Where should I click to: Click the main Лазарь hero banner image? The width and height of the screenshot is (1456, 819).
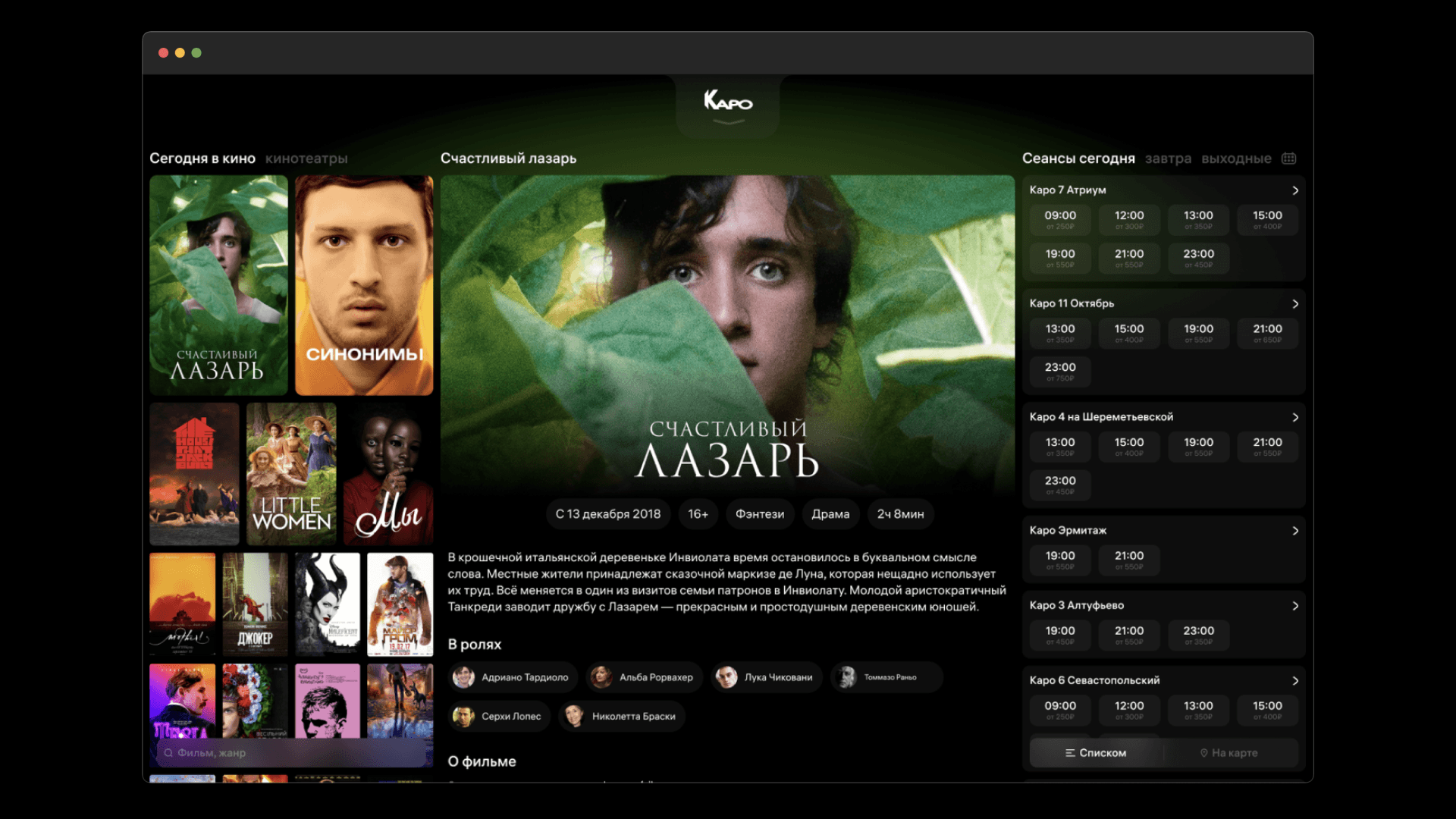tap(727, 334)
